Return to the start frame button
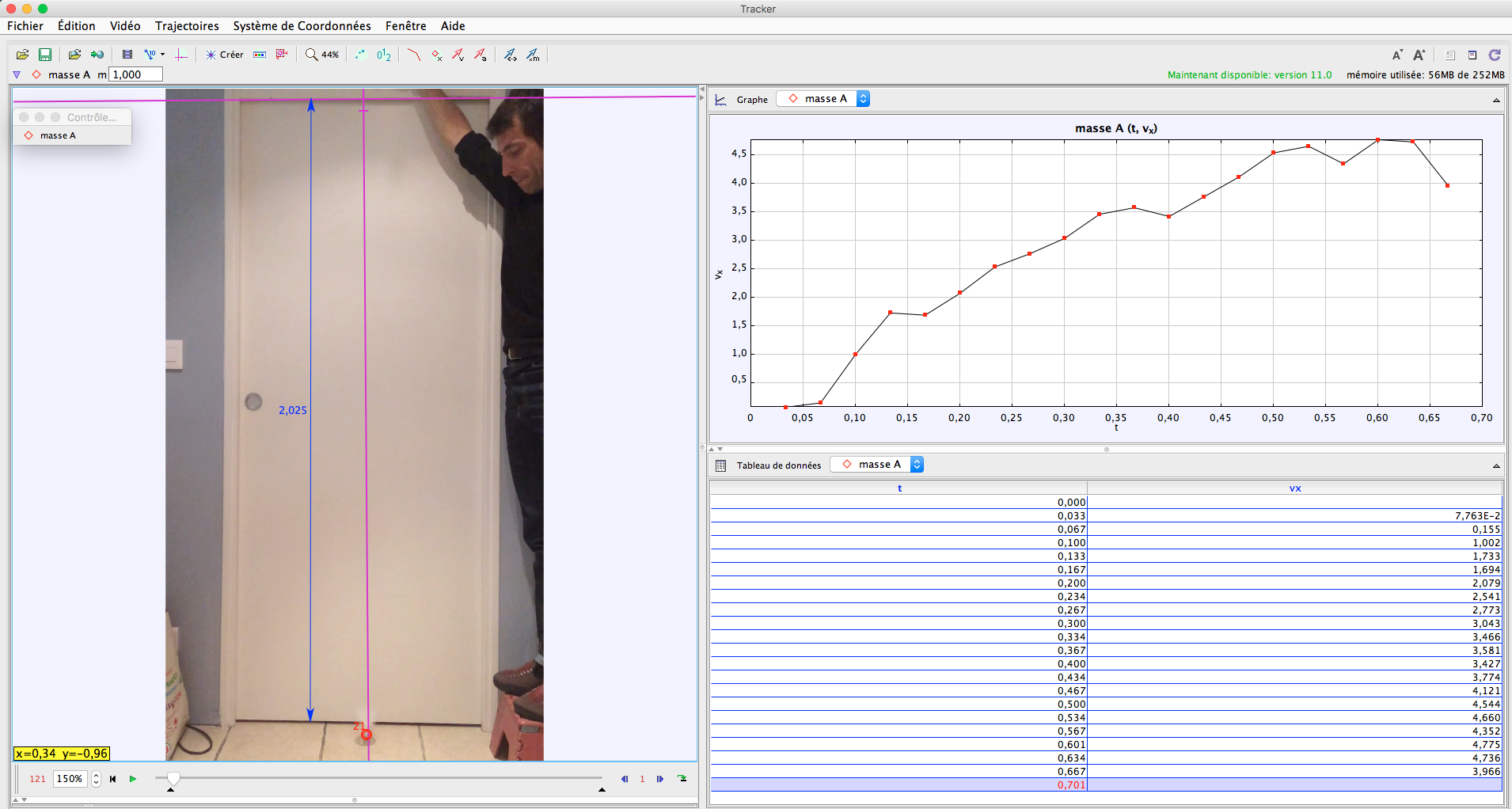 113,779
